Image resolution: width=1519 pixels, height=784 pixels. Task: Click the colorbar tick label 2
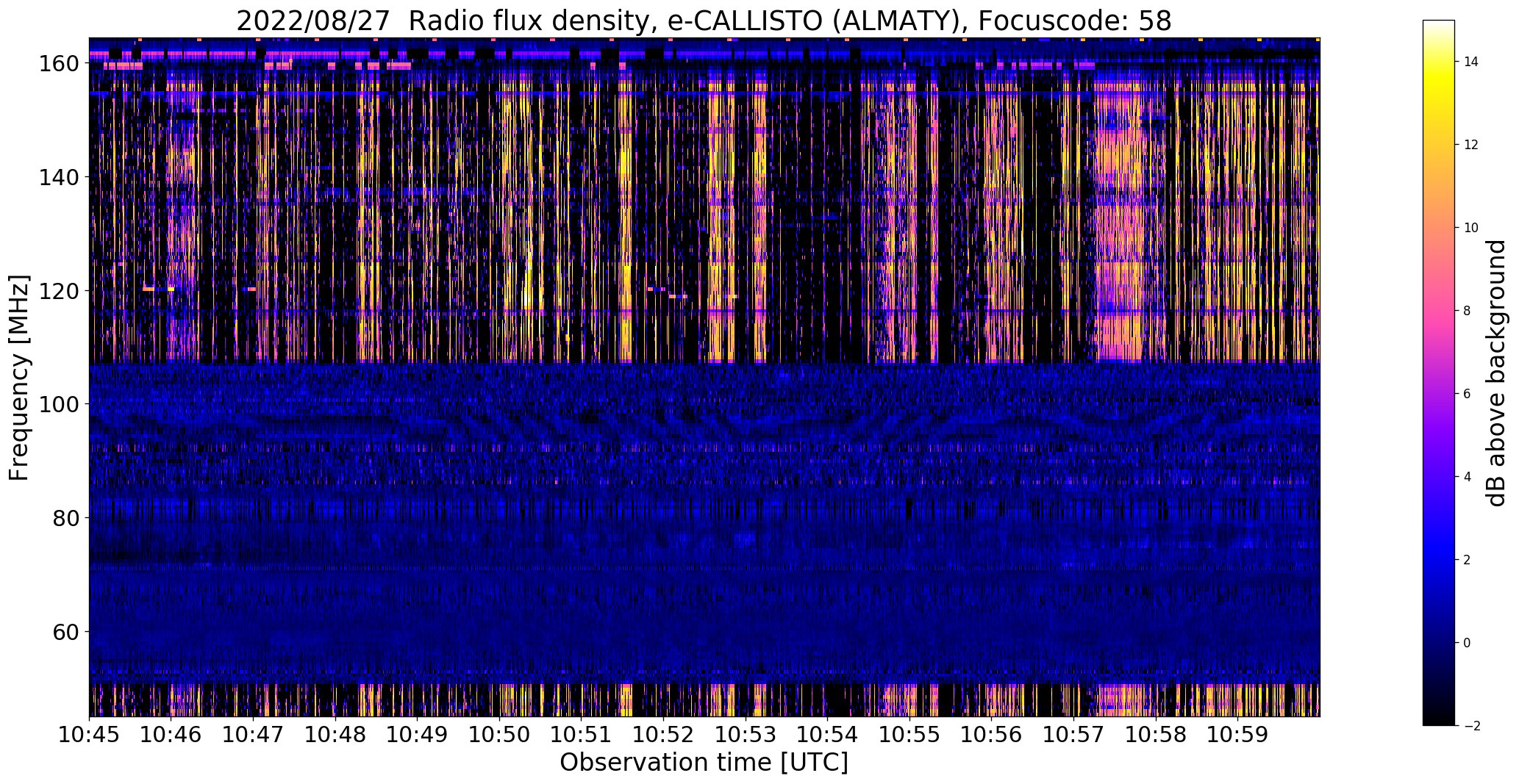pos(1468,560)
